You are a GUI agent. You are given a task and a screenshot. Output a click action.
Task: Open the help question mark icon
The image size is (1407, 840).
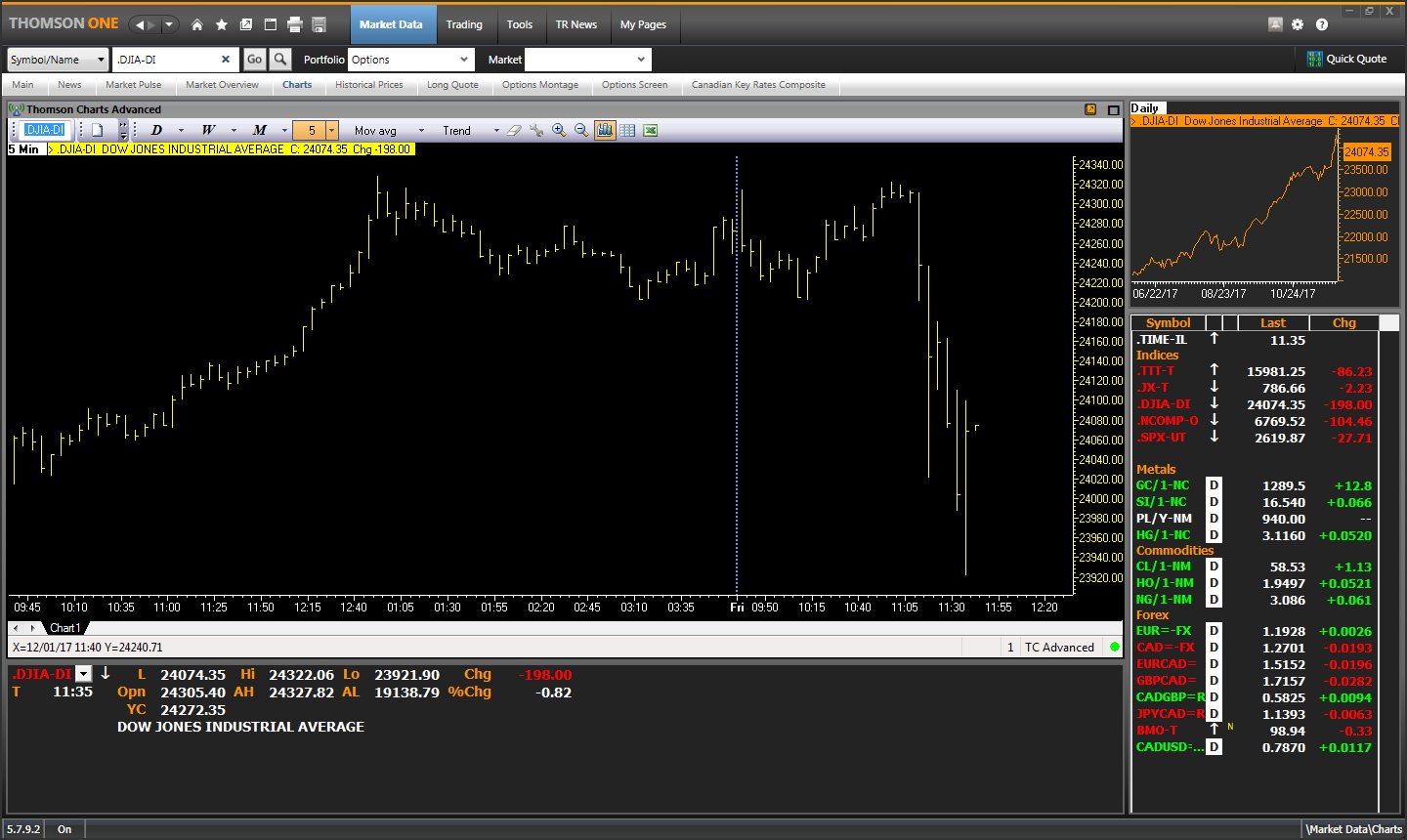point(1322,24)
